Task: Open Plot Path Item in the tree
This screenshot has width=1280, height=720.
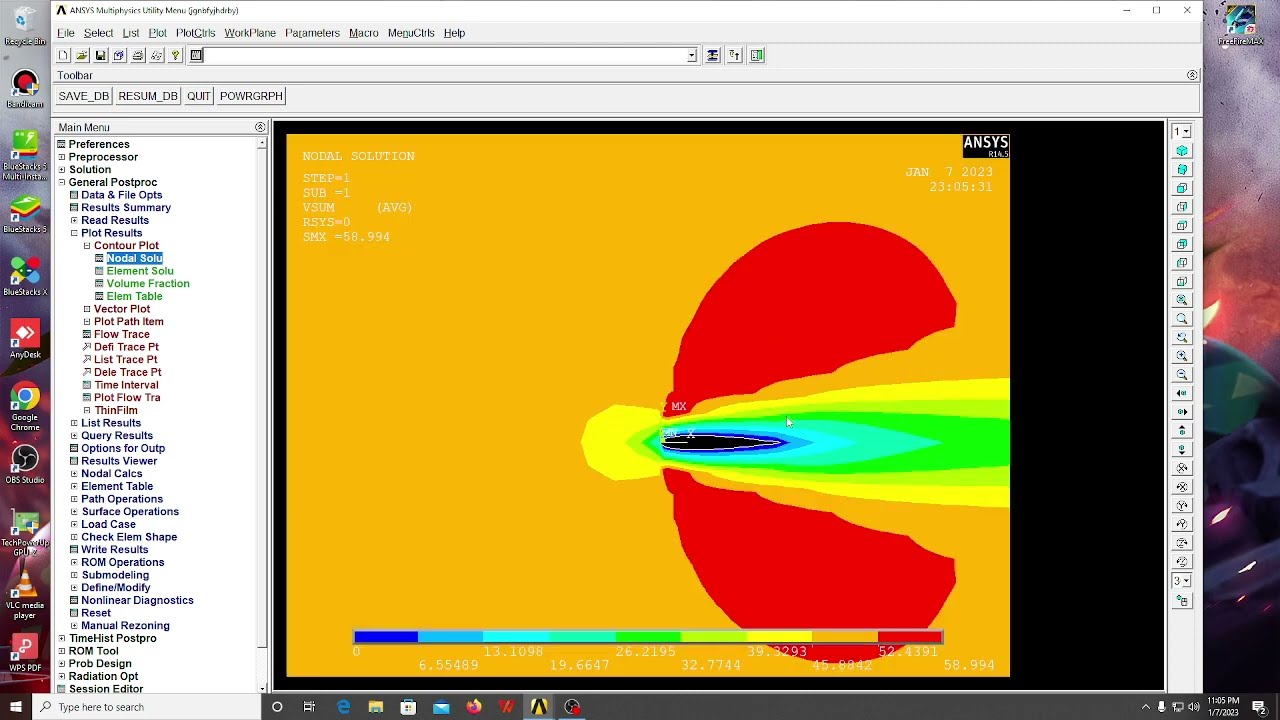Action: (x=128, y=322)
